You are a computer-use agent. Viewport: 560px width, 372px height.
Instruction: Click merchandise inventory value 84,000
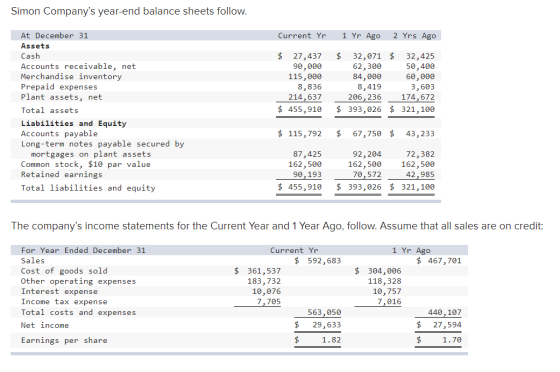coord(367,76)
